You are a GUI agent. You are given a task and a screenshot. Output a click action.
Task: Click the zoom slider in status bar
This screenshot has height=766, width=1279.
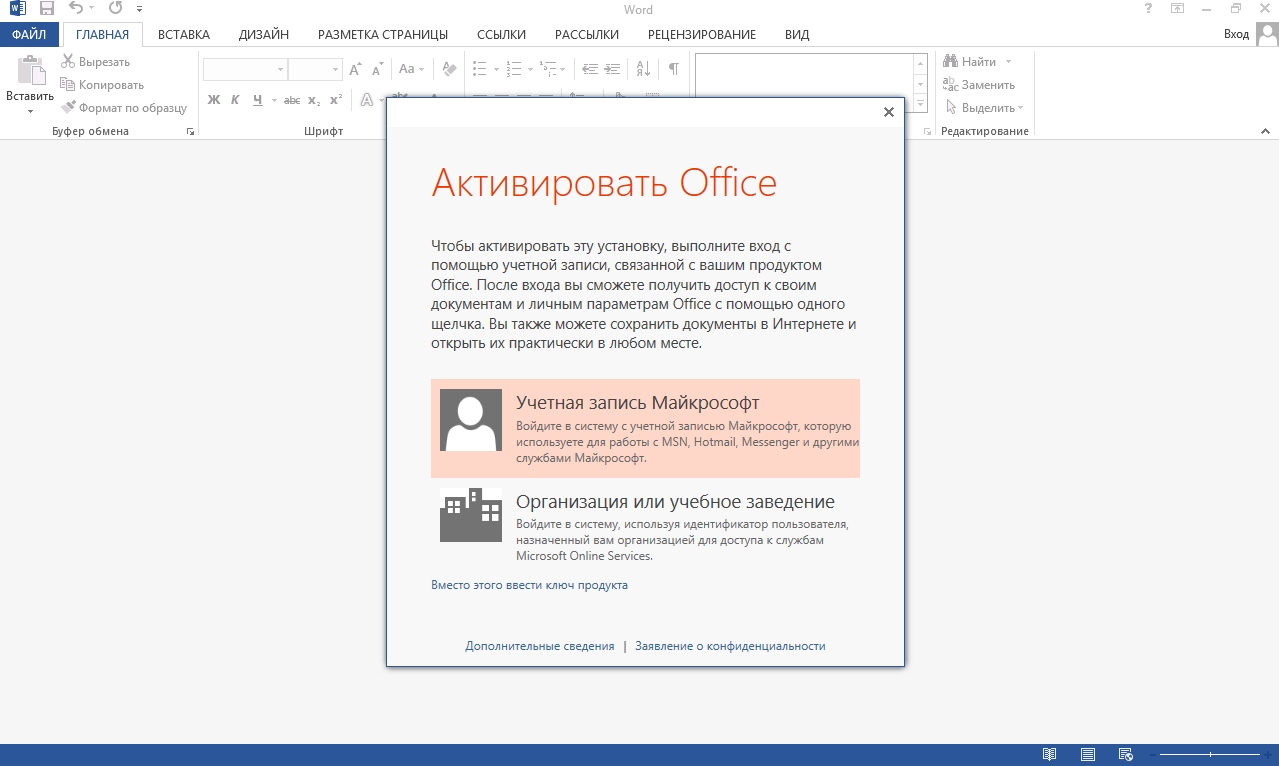pyautogui.click(x=1210, y=755)
